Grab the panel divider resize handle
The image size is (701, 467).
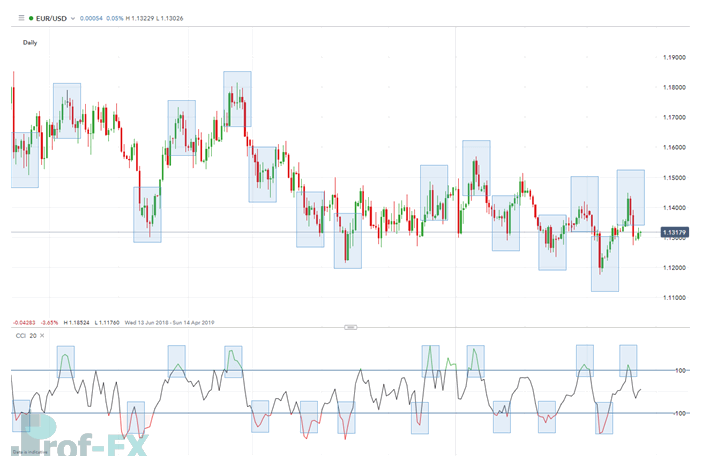point(350,327)
